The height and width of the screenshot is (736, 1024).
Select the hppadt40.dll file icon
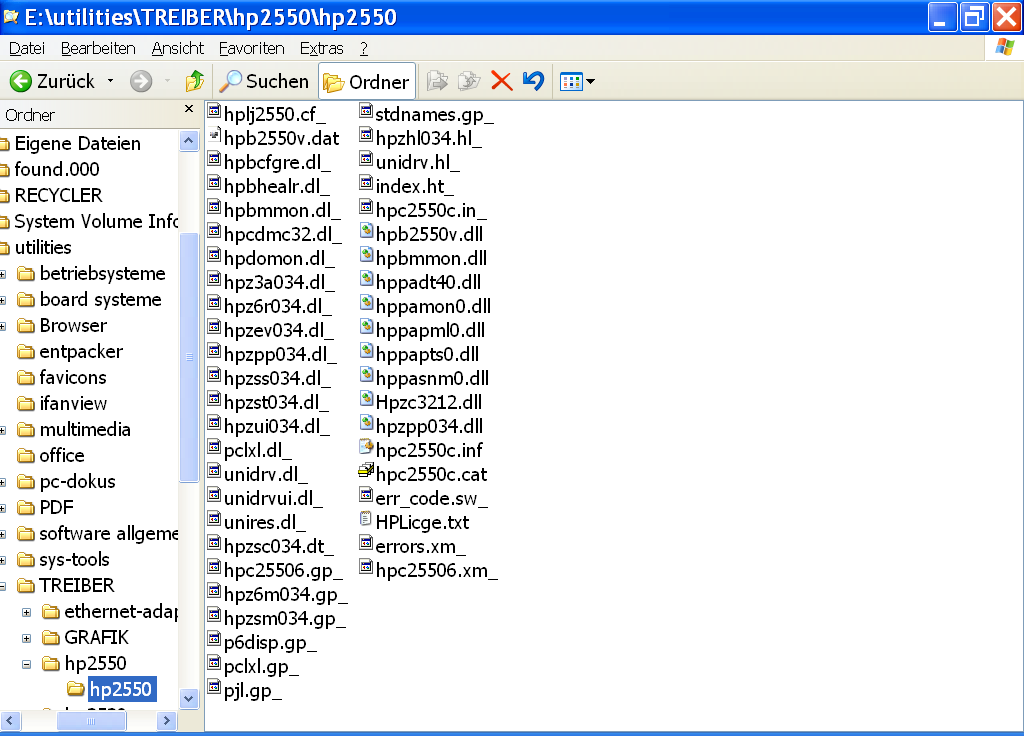[366, 280]
